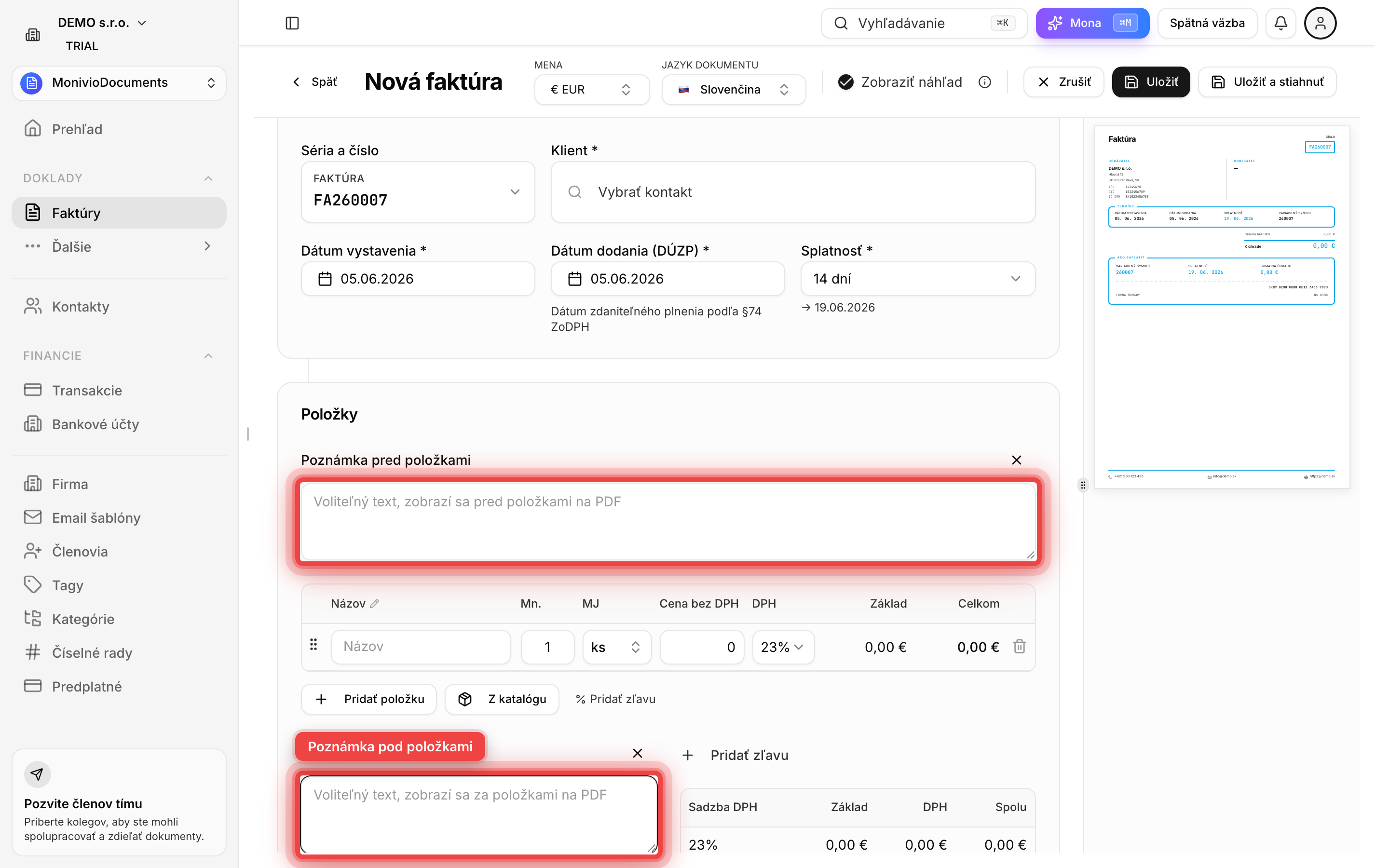Open Predplatné in the sidebar

coord(119,687)
